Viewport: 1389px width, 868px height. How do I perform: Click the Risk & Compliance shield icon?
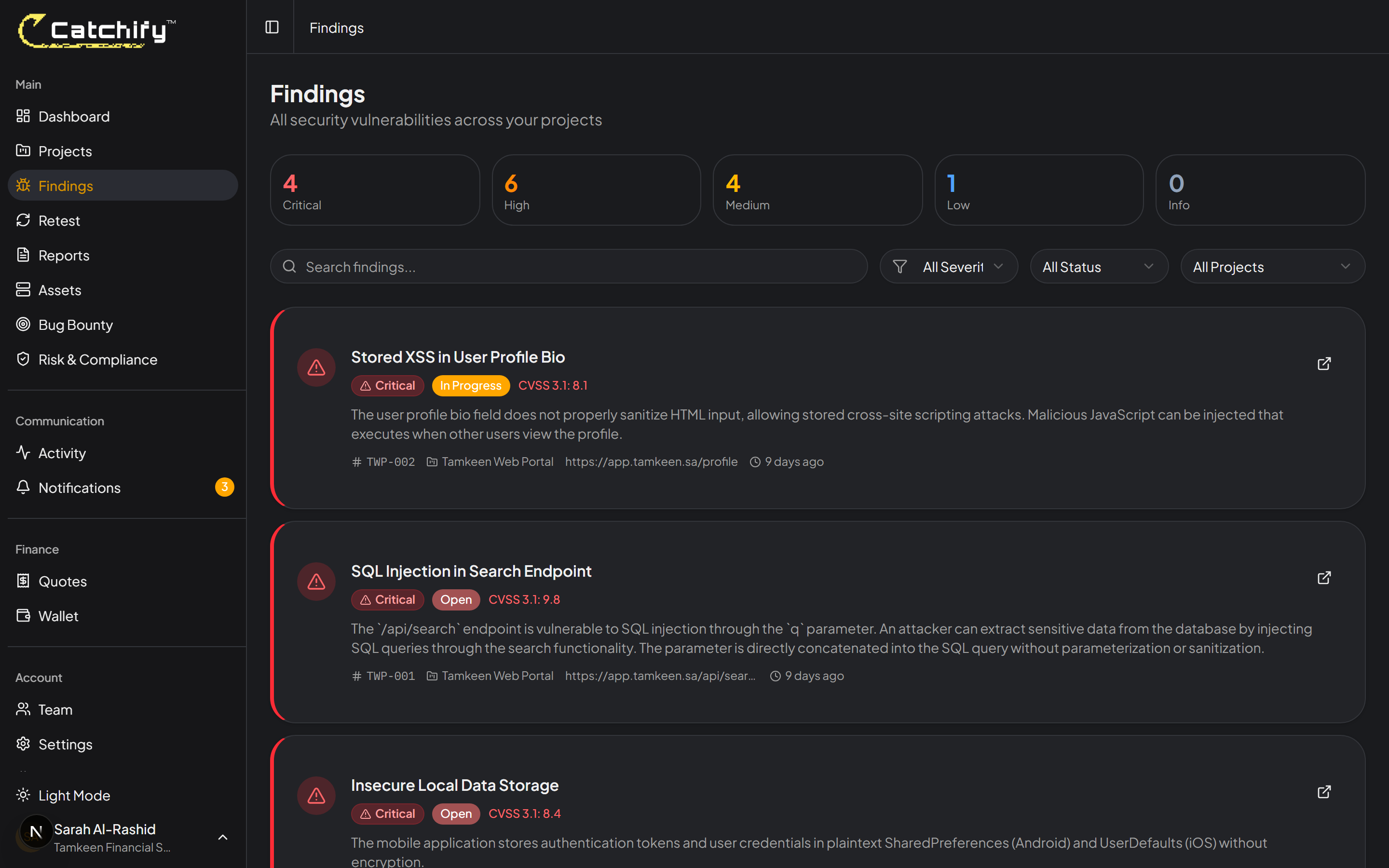23,359
